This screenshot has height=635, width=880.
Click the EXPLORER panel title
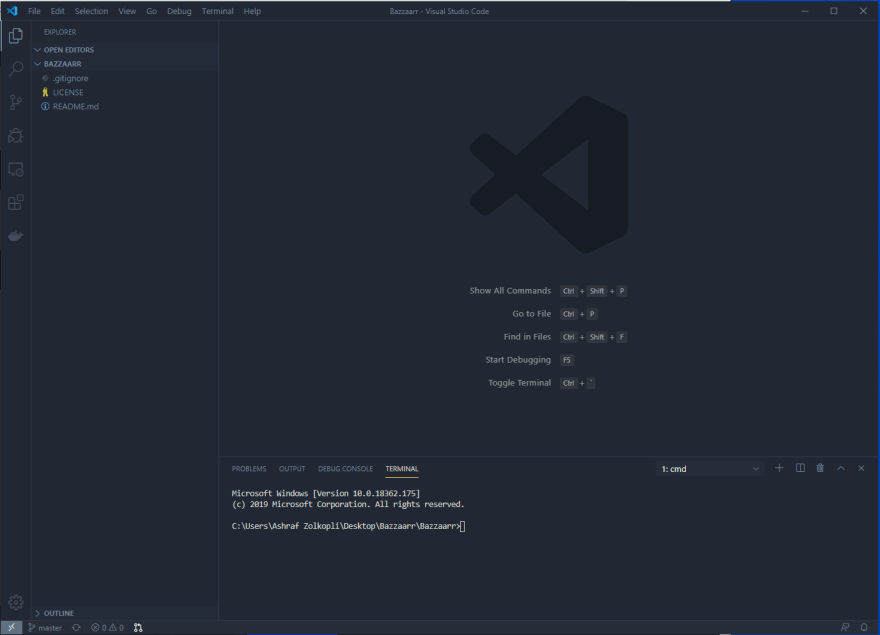[60, 32]
